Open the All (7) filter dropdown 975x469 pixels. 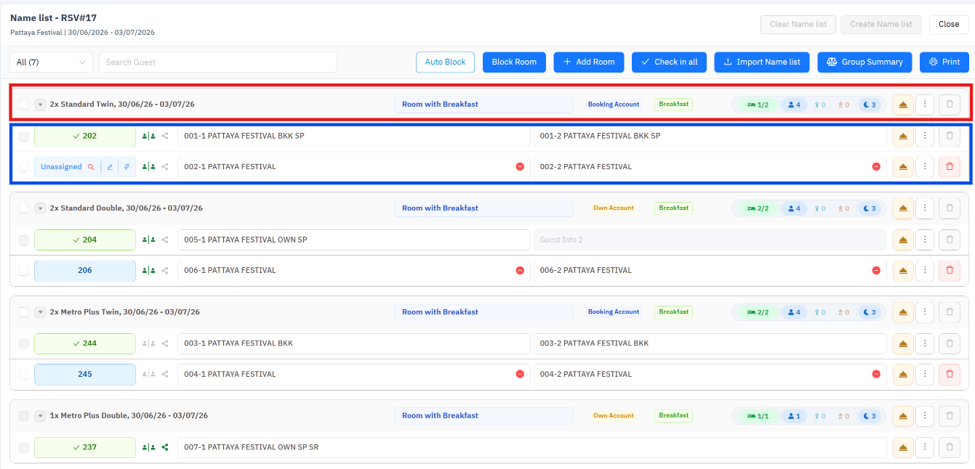[51, 62]
